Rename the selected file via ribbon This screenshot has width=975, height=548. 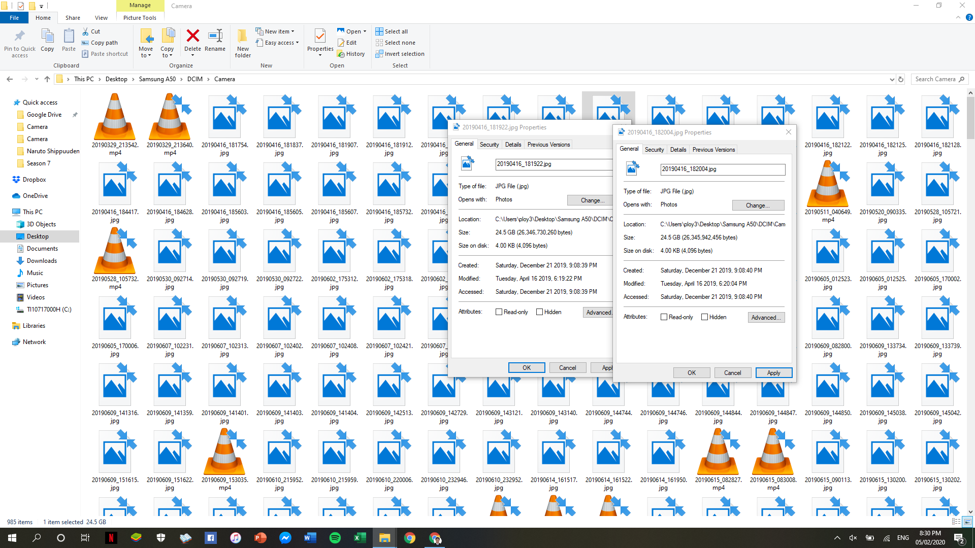click(215, 41)
